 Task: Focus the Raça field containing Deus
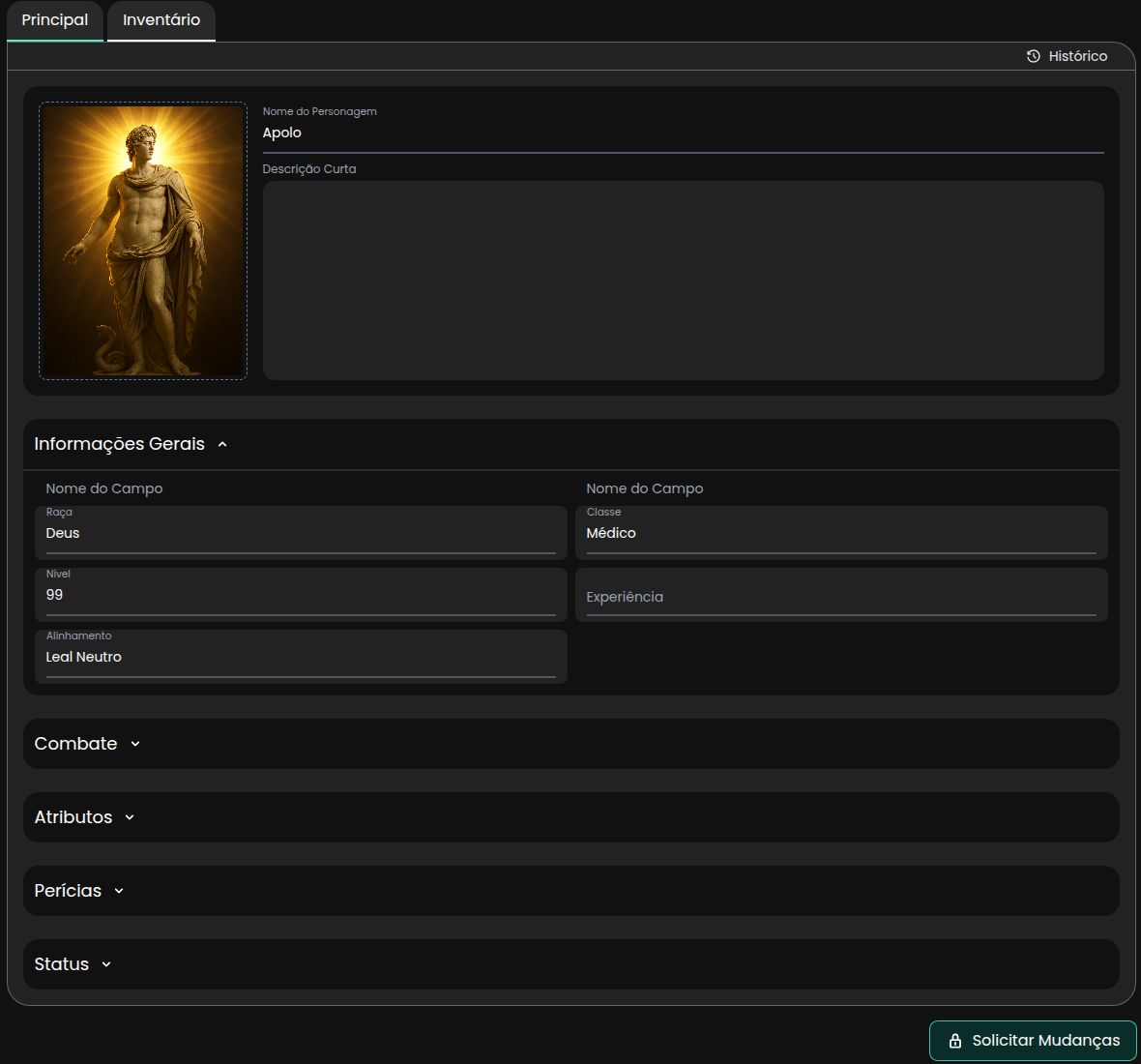click(300, 534)
